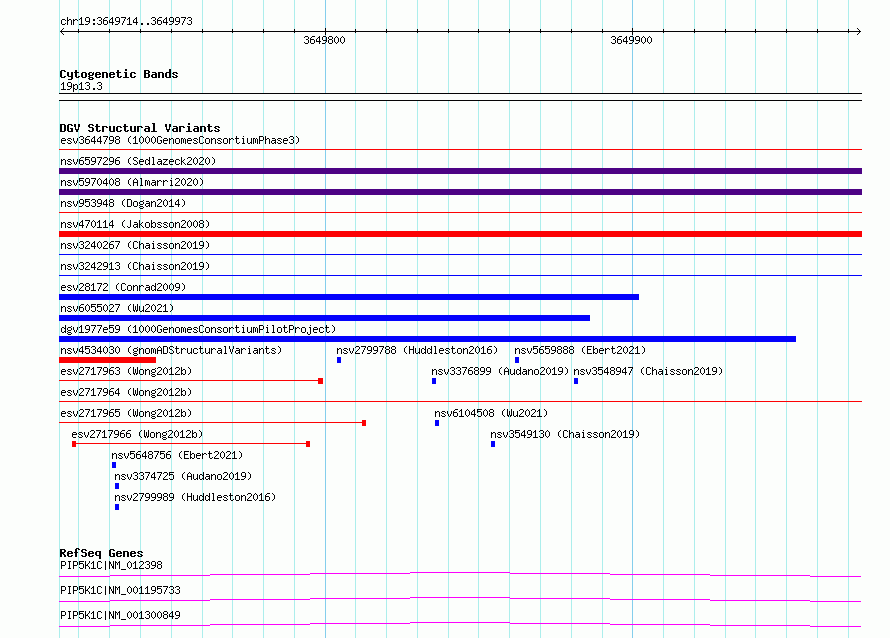The width and height of the screenshot is (890, 638).
Task: Click the blue marker under nsv5648756
Action: click(114, 465)
